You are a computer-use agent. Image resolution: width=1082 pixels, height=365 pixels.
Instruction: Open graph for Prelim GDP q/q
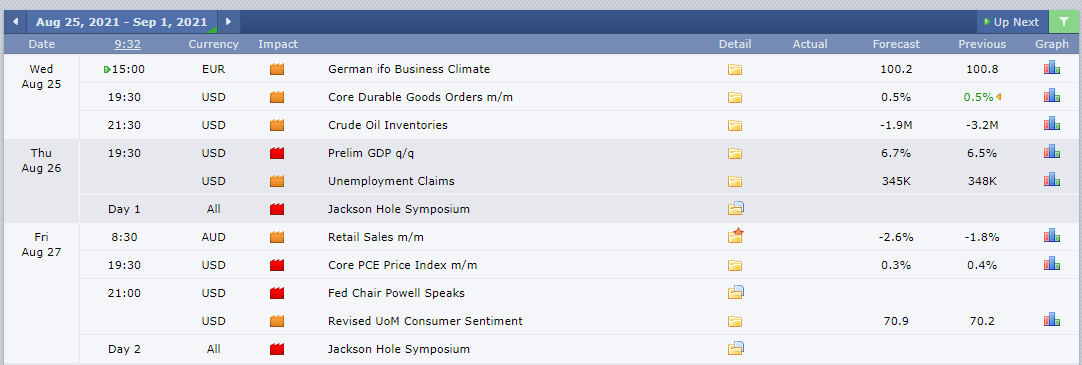tap(1051, 151)
